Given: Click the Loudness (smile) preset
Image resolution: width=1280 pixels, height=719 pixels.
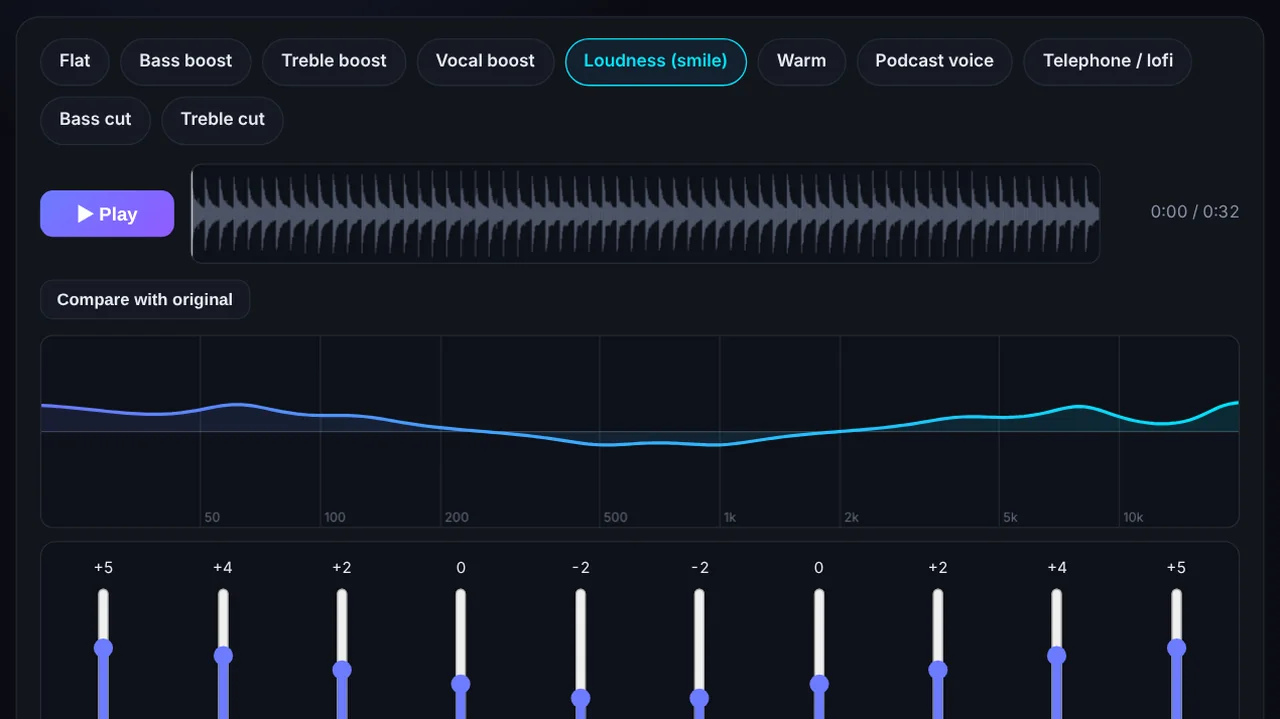Looking at the screenshot, I should [656, 61].
